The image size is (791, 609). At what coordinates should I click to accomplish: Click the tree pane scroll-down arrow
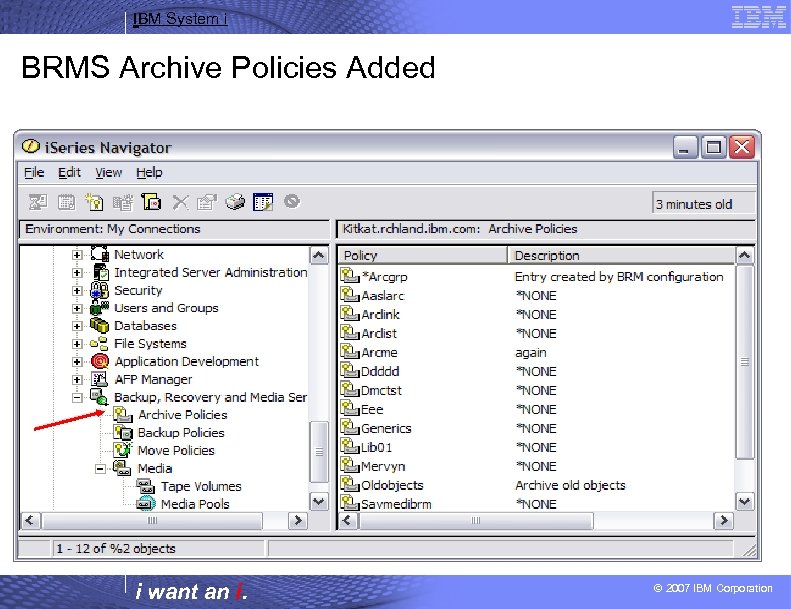point(318,502)
